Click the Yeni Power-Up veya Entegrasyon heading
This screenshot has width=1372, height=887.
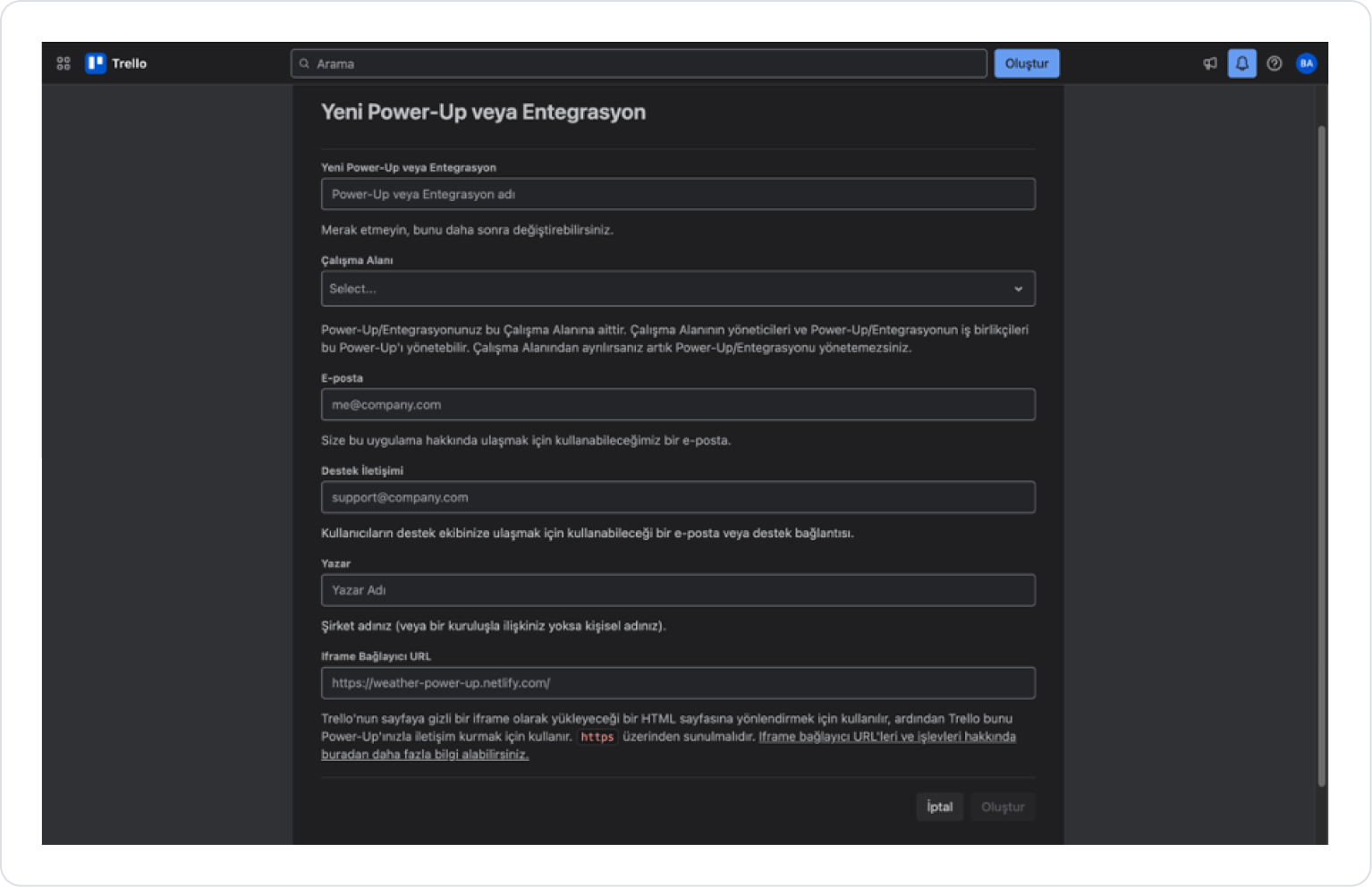click(483, 113)
